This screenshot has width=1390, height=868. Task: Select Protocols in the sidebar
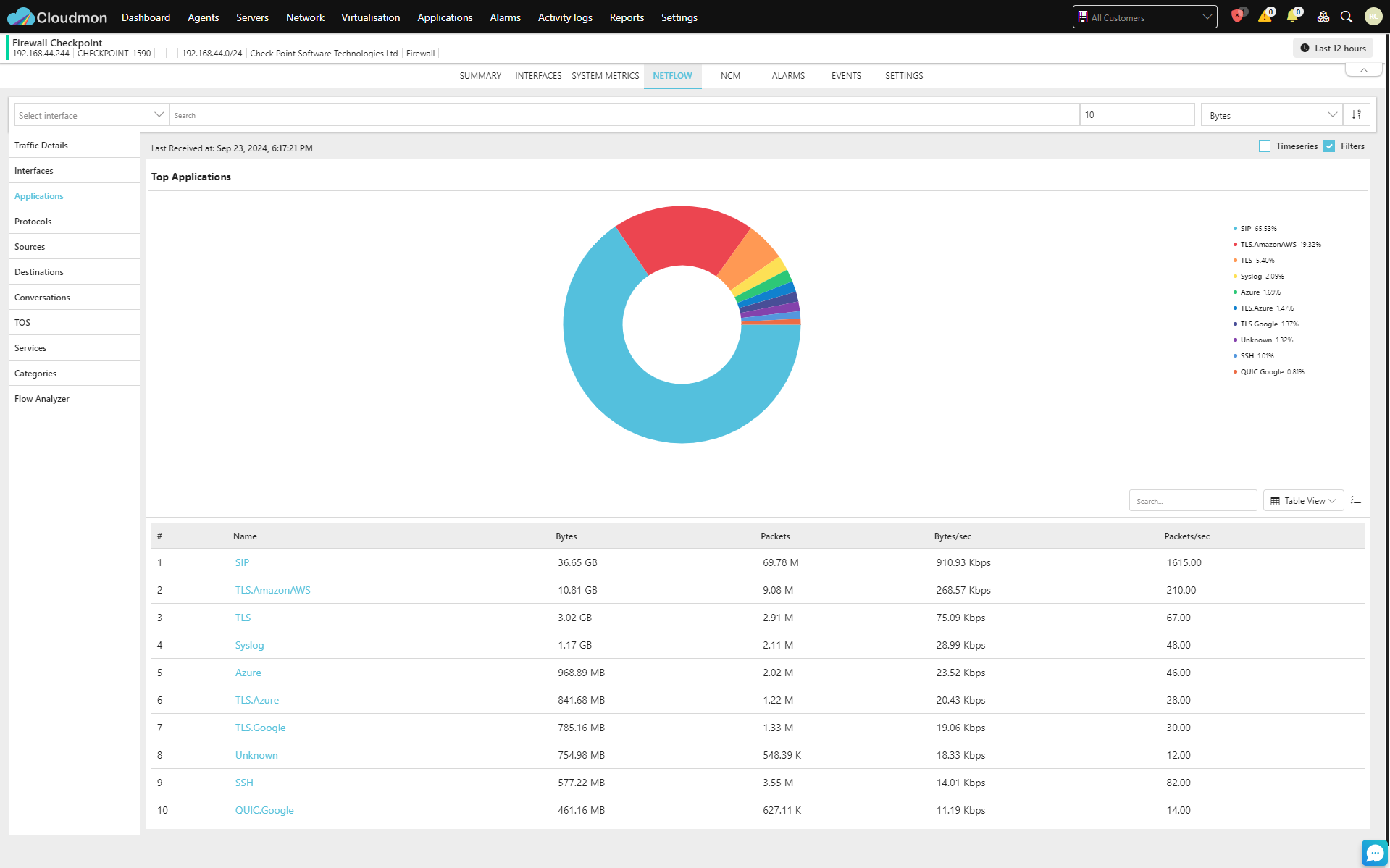click(74, 221)
